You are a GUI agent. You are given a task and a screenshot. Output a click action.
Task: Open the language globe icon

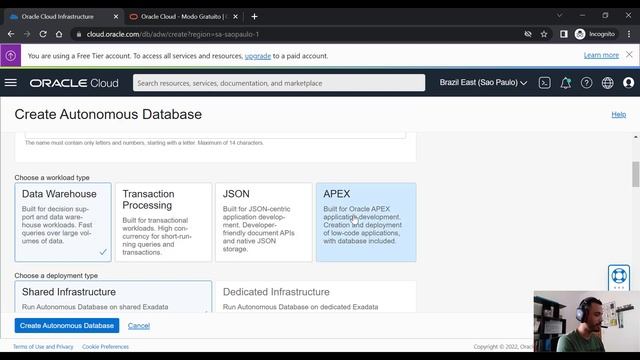point(607,83)
